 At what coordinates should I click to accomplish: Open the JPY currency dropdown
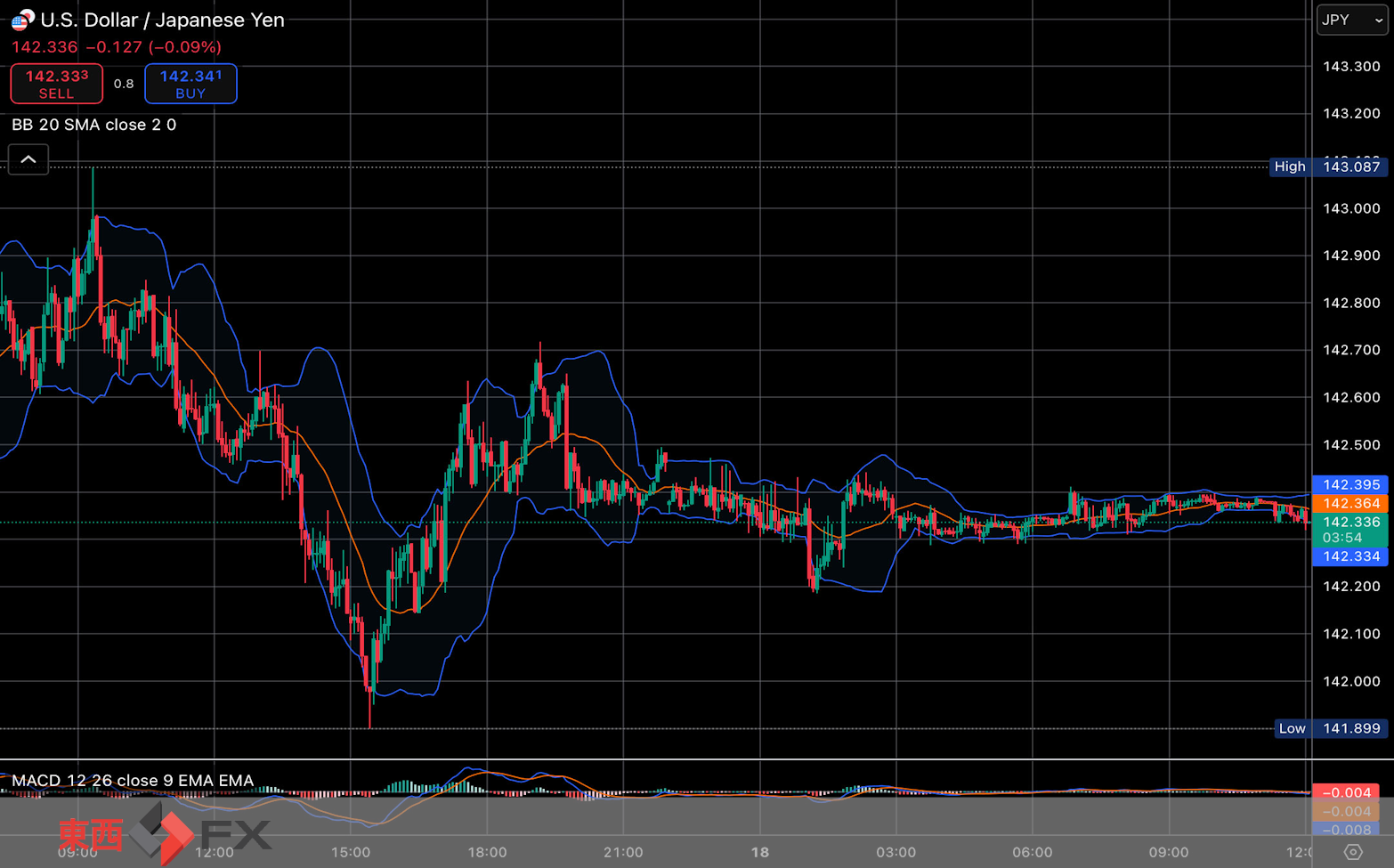(x=1352, y=20)
